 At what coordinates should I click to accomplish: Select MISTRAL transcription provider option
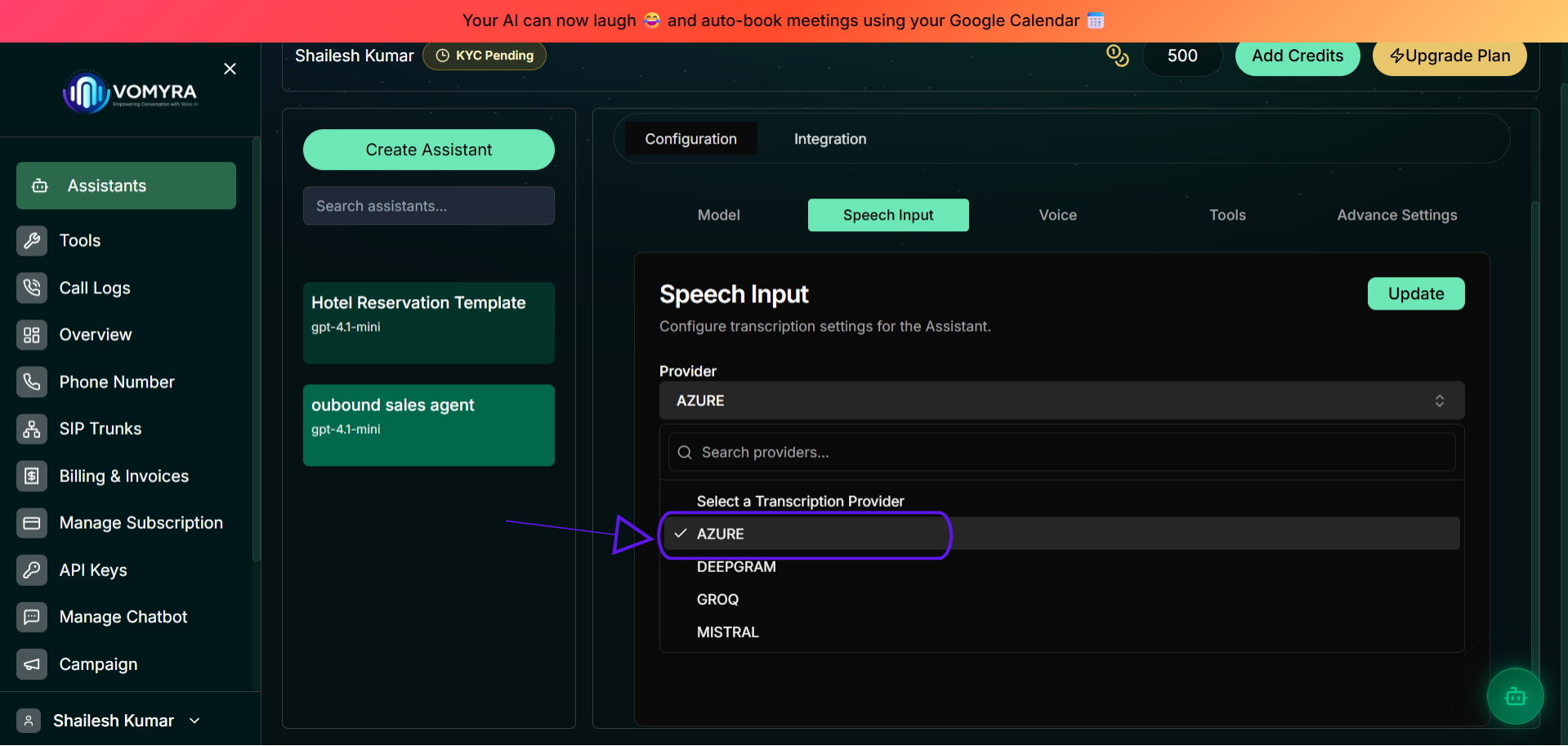(x=1061, y=632)
